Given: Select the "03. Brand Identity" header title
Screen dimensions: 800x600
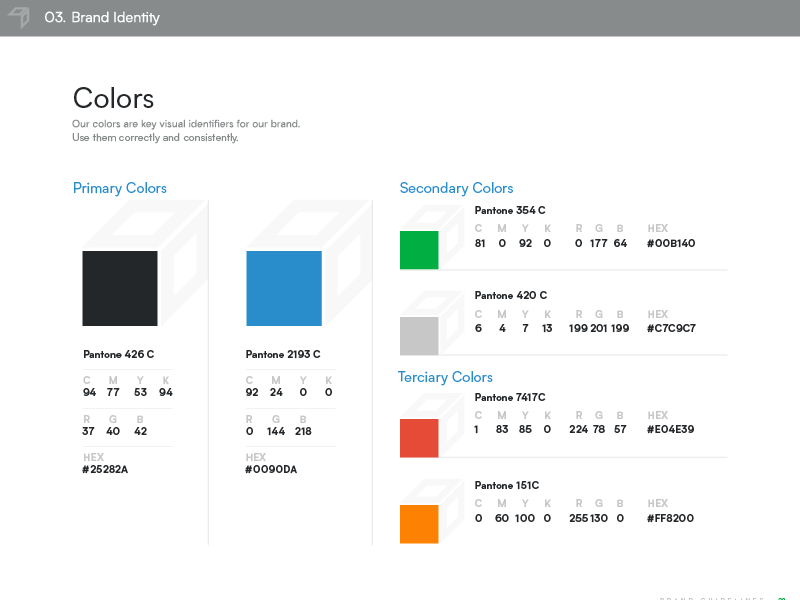Looking at the screenshot, I should (102, 18).
